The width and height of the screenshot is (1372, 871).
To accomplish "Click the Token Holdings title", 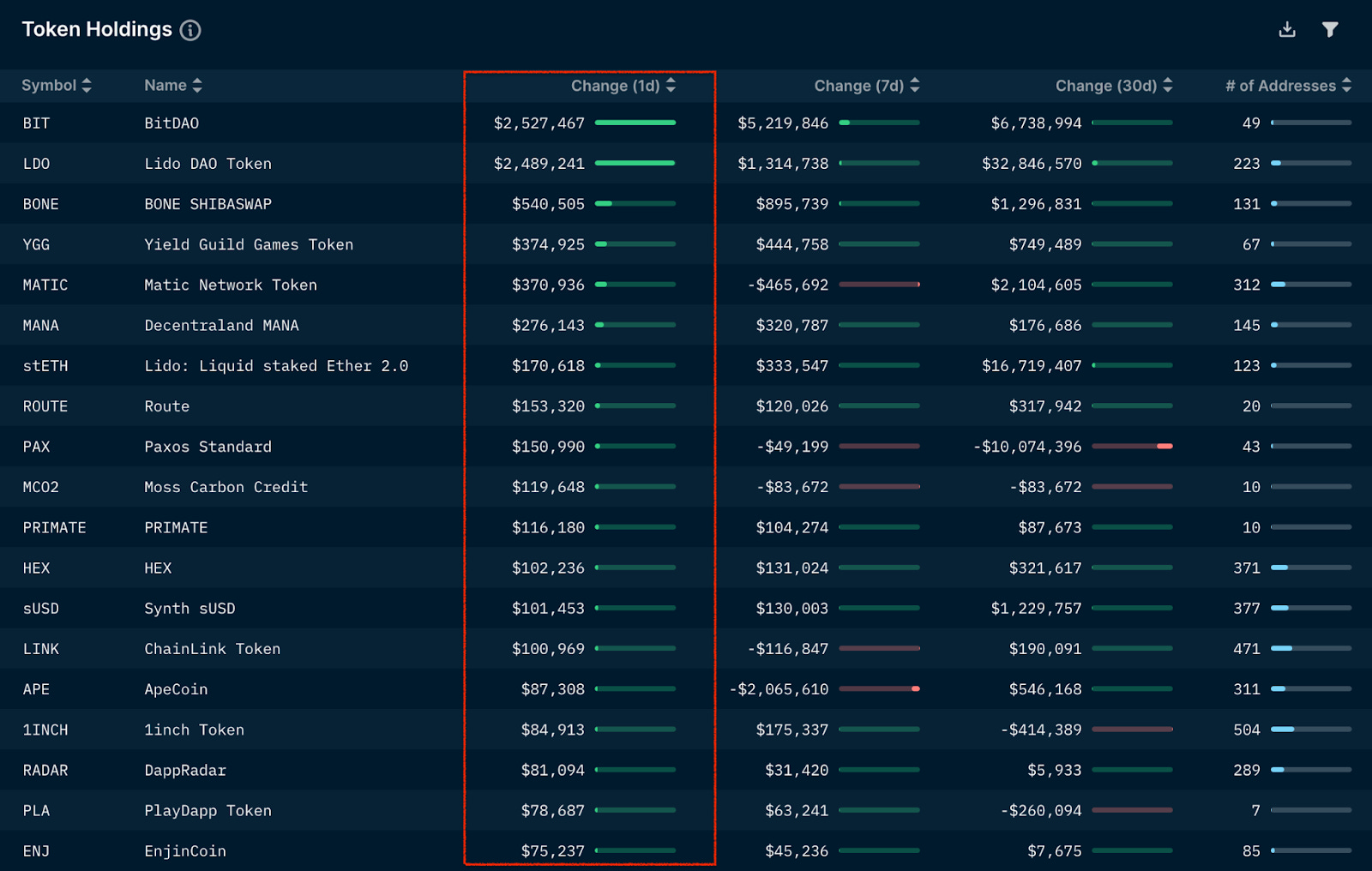I will 97,30.
